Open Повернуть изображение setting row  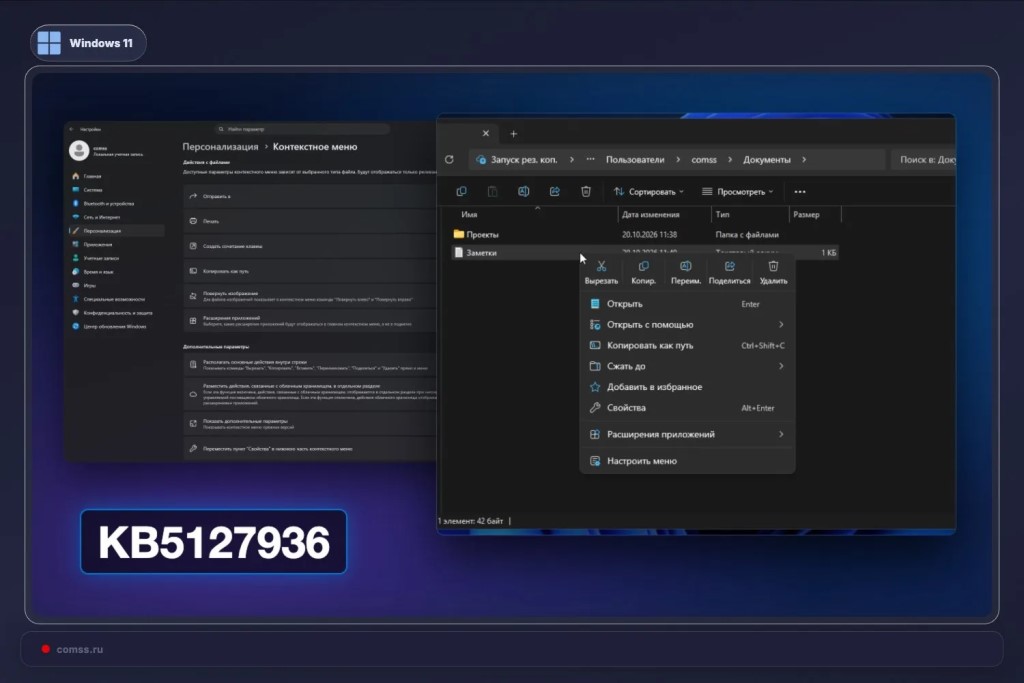(x=310, y=296)
